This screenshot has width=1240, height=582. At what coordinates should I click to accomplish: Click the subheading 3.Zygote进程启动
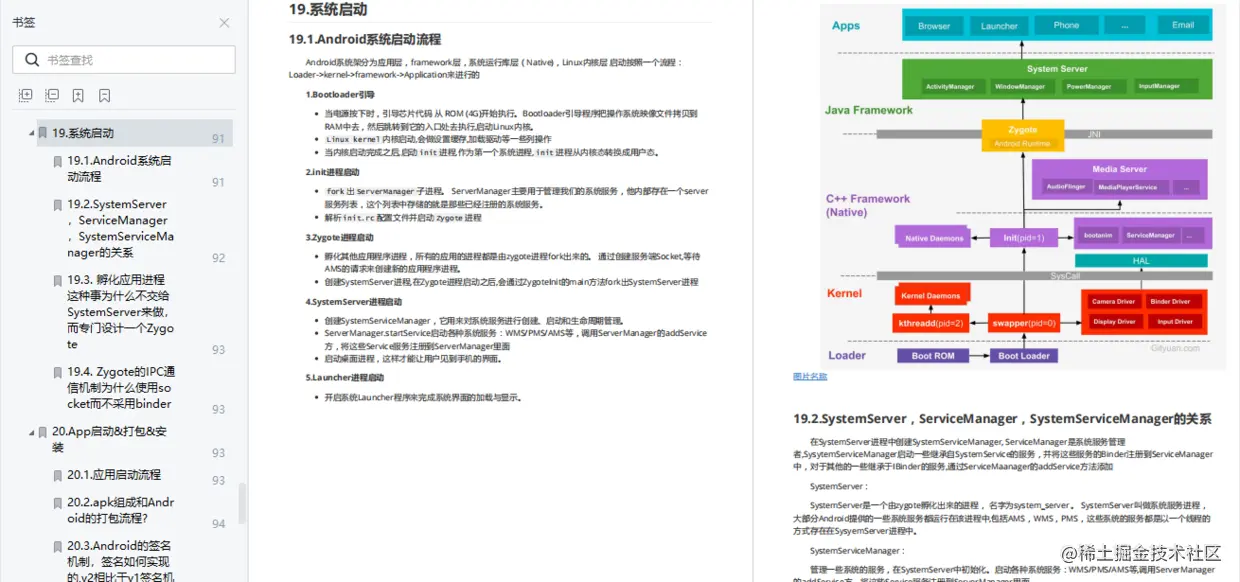tap(339, 238)
